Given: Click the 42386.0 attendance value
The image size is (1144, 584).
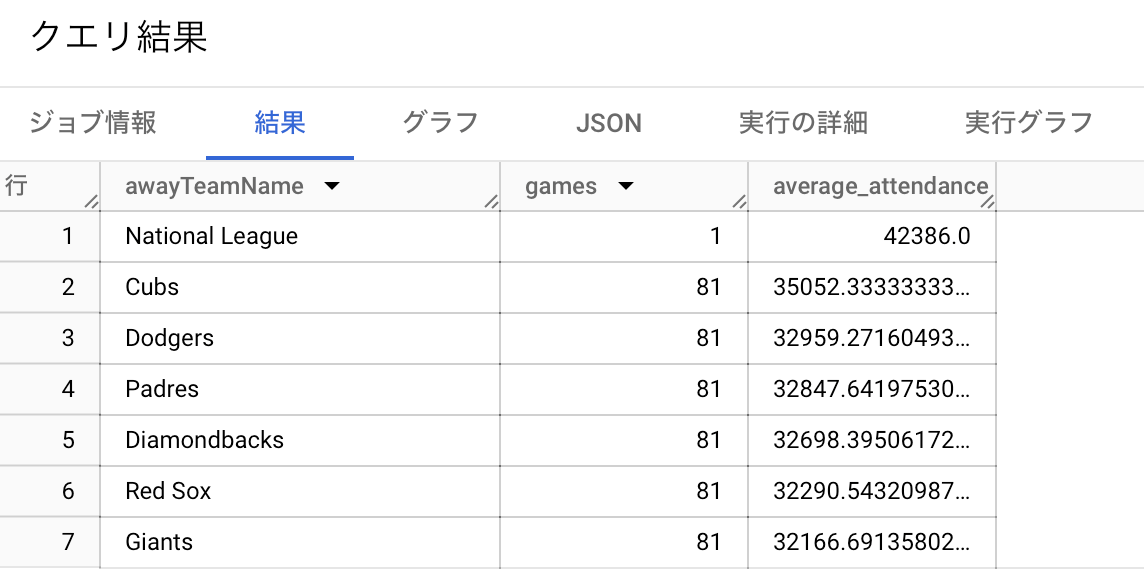Looking at the screenshot, I should coord(927,237).
